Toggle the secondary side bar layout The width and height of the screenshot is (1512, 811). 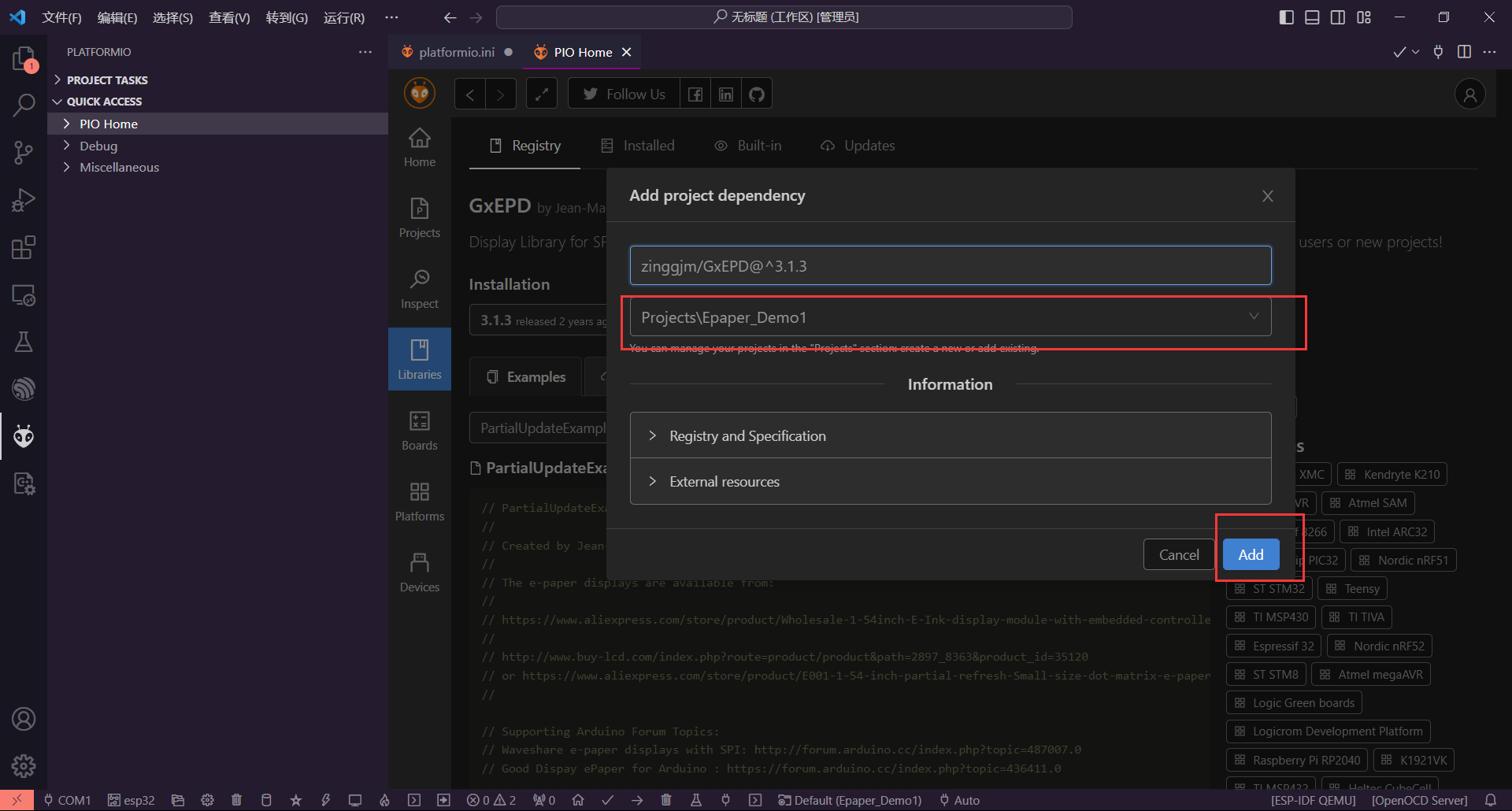pyautogui.click(x=1338, y=17)
